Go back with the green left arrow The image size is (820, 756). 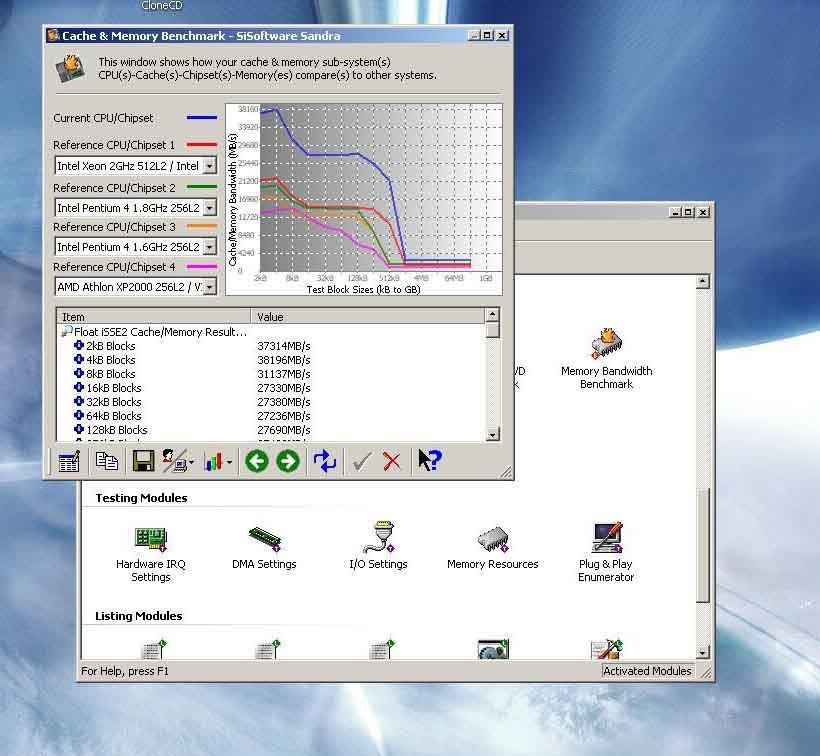[257, 462]
